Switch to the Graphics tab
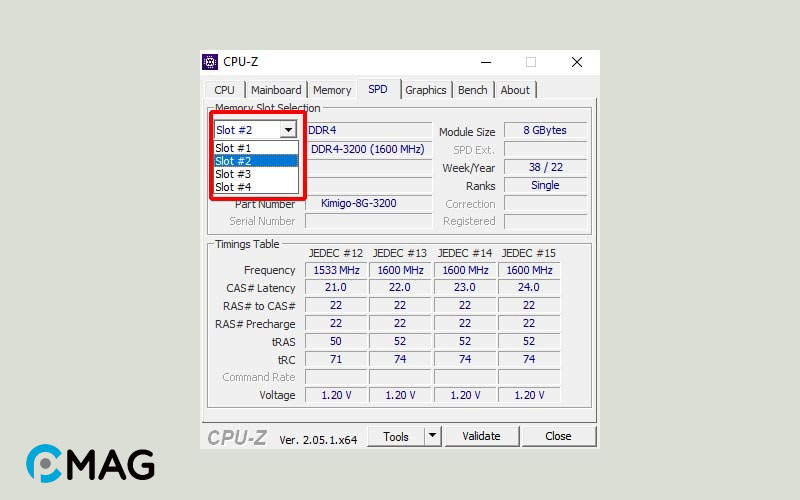Image resolution: width=800 pixels, height=500 pixels. tap(426, 90)
